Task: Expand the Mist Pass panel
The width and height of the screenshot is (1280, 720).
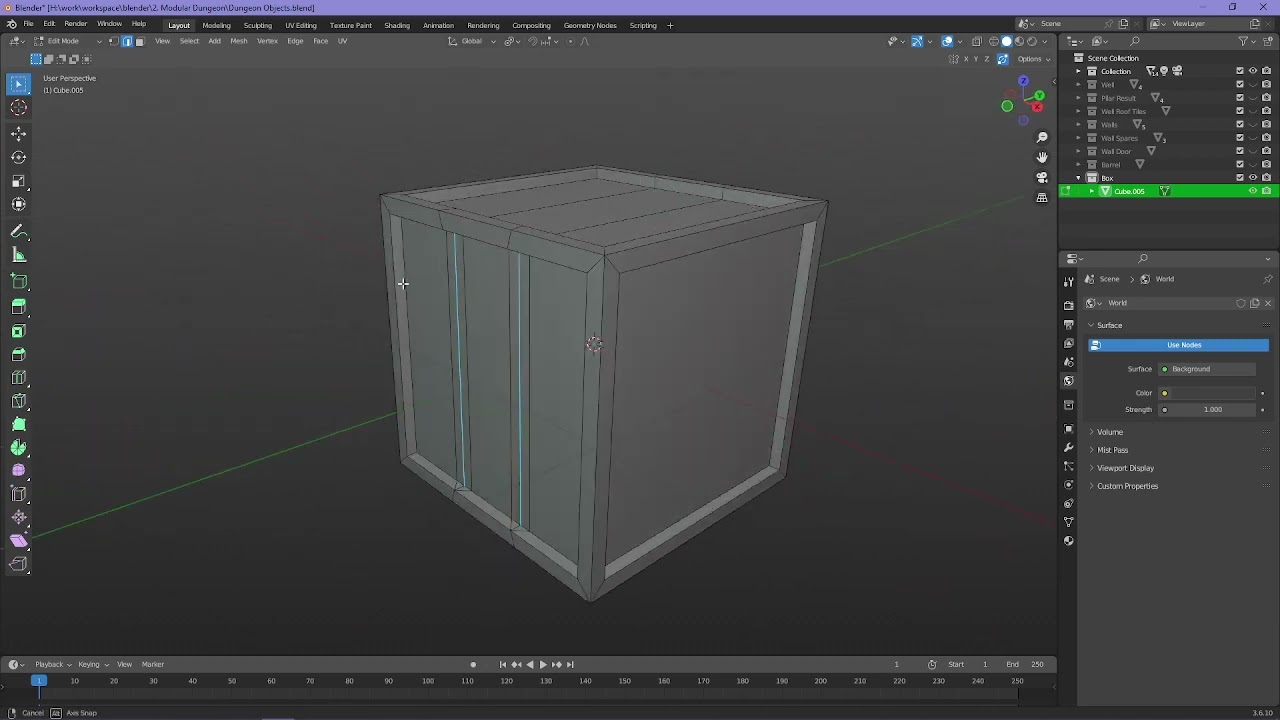Action: [x=1112, y=450]
